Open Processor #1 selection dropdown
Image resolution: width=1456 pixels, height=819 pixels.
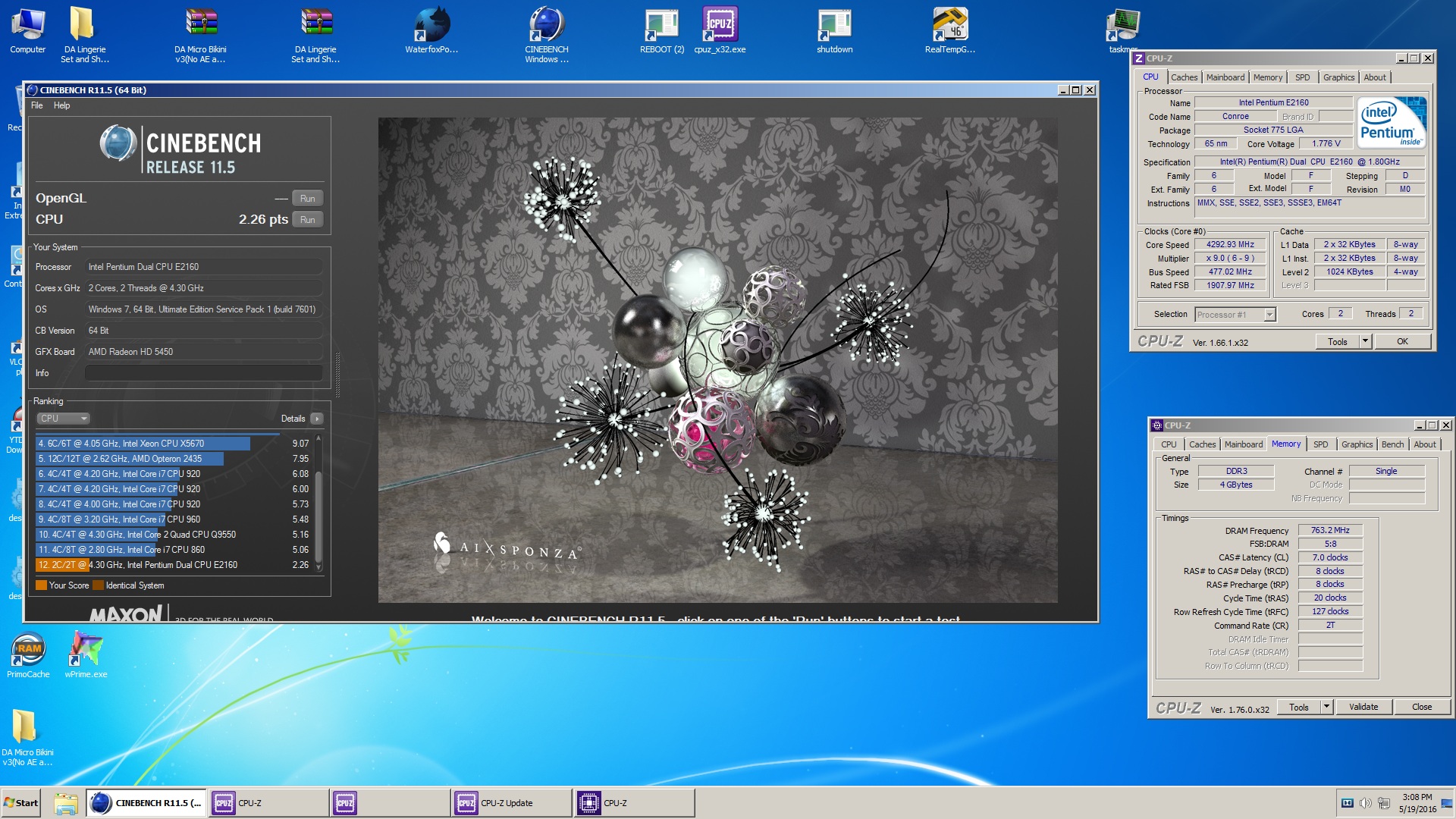point(1236,315)
